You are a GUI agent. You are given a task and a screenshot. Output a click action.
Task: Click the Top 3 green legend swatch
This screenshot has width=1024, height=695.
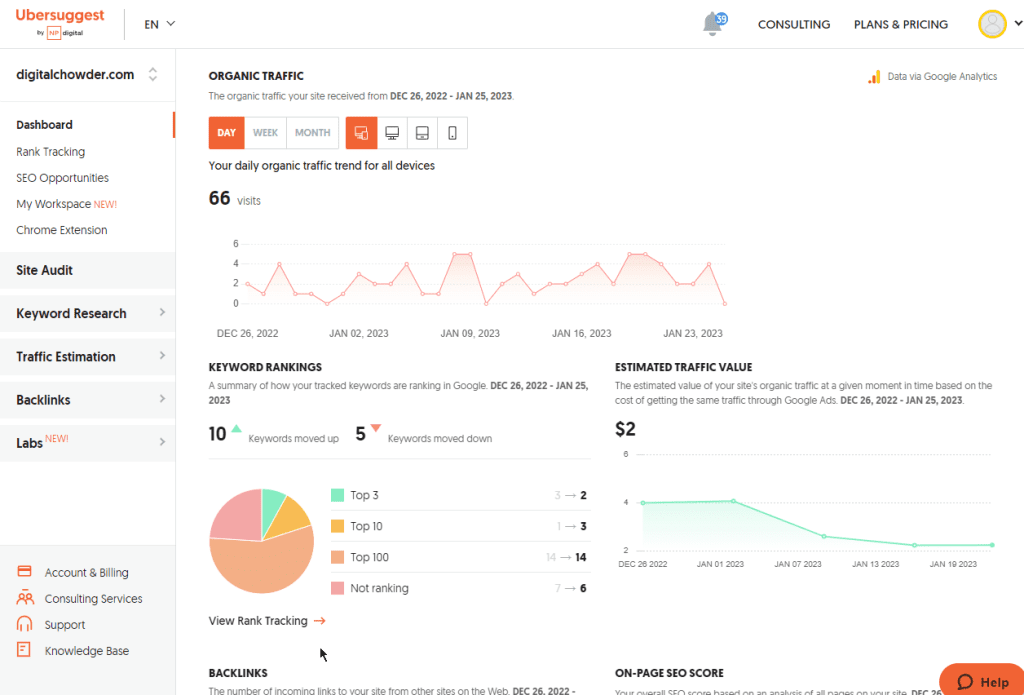pos(338,495)
